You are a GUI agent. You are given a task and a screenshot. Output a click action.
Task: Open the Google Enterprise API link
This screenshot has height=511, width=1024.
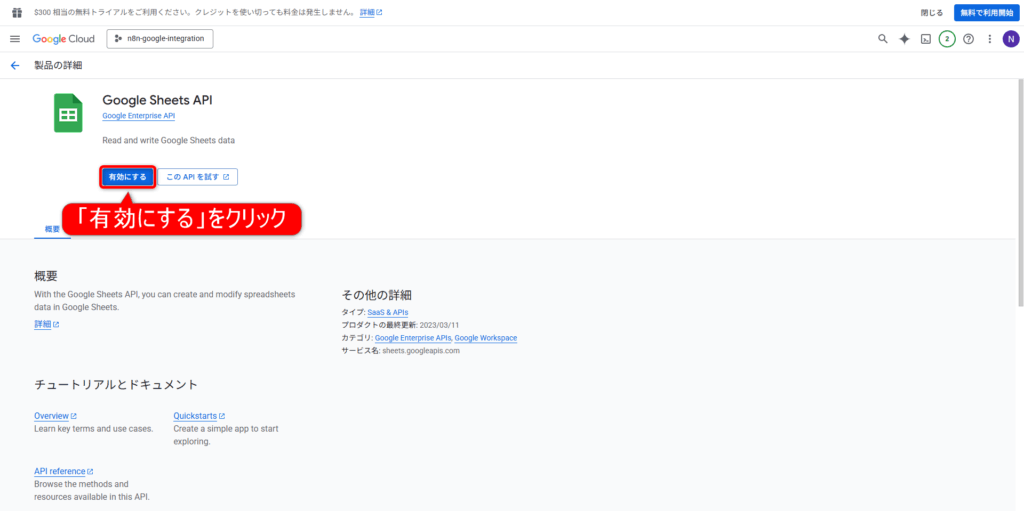point(138,116)
